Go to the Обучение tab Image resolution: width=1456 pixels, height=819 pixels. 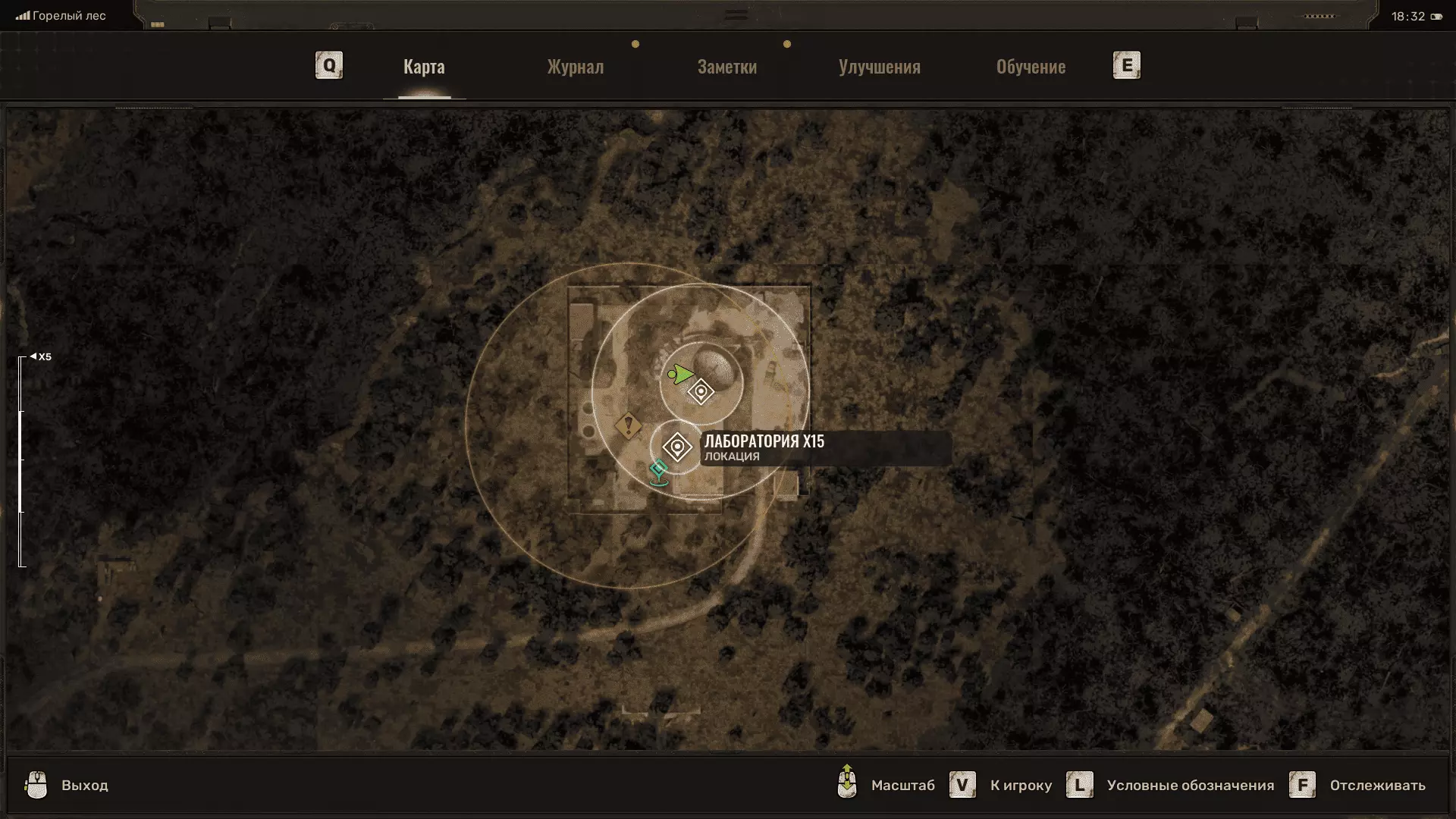coord(1031,67)
